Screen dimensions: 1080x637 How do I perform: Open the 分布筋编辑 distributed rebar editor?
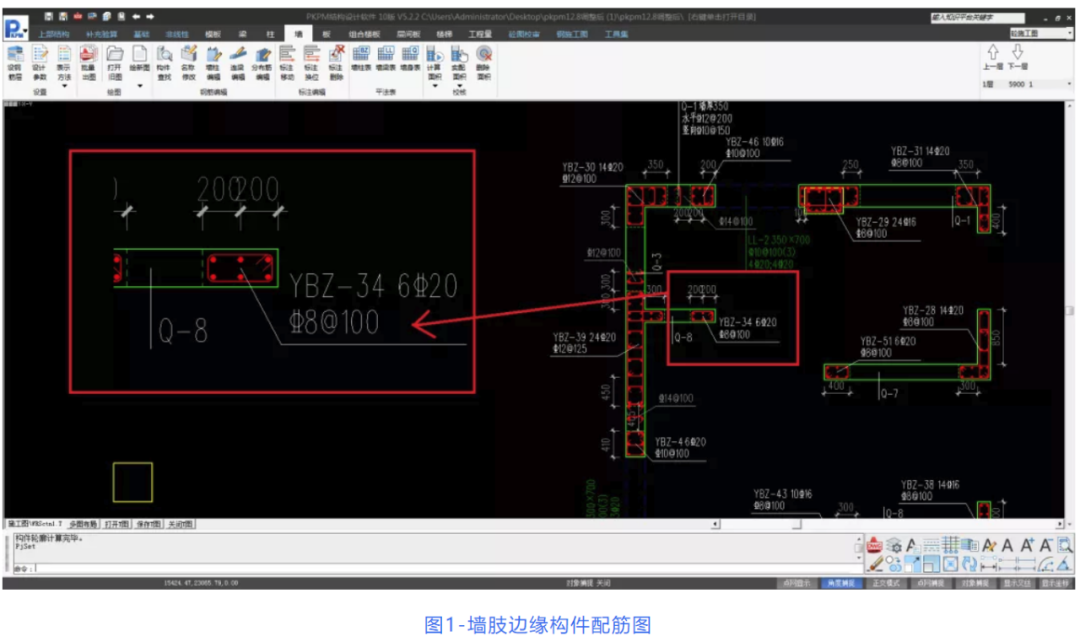click(x=262, y=63)
